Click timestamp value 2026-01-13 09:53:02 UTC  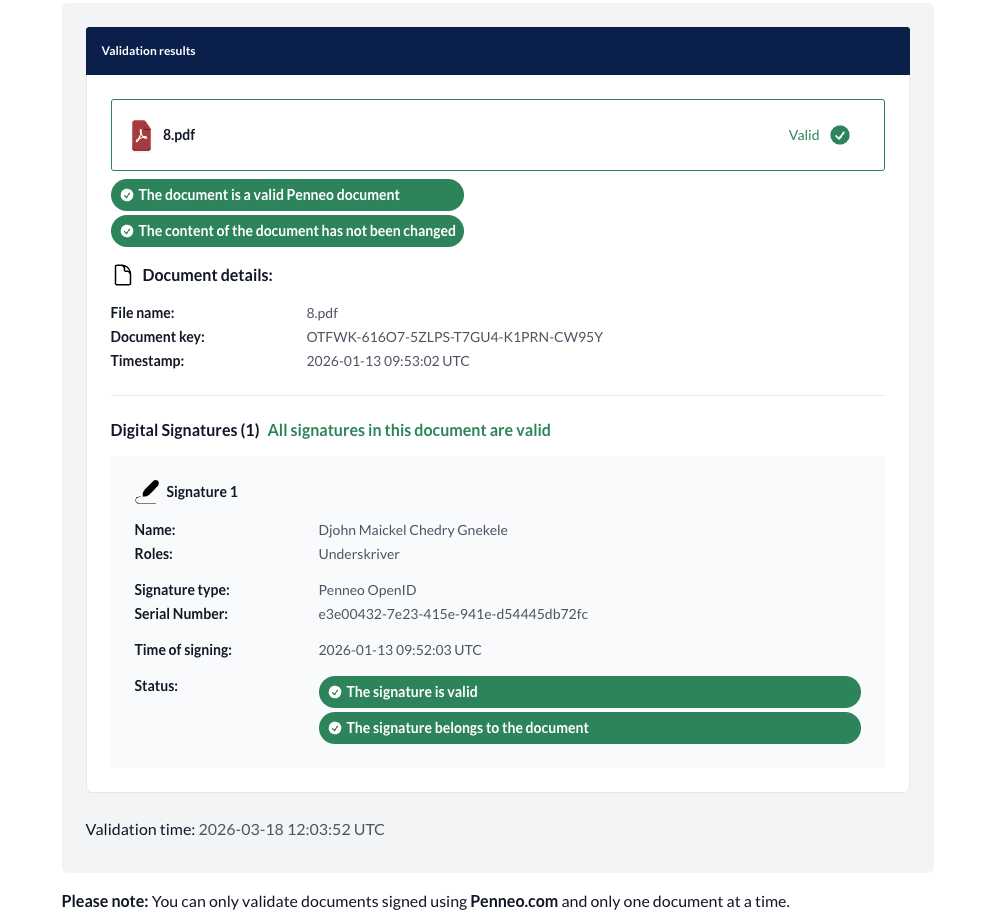point(388,361)
